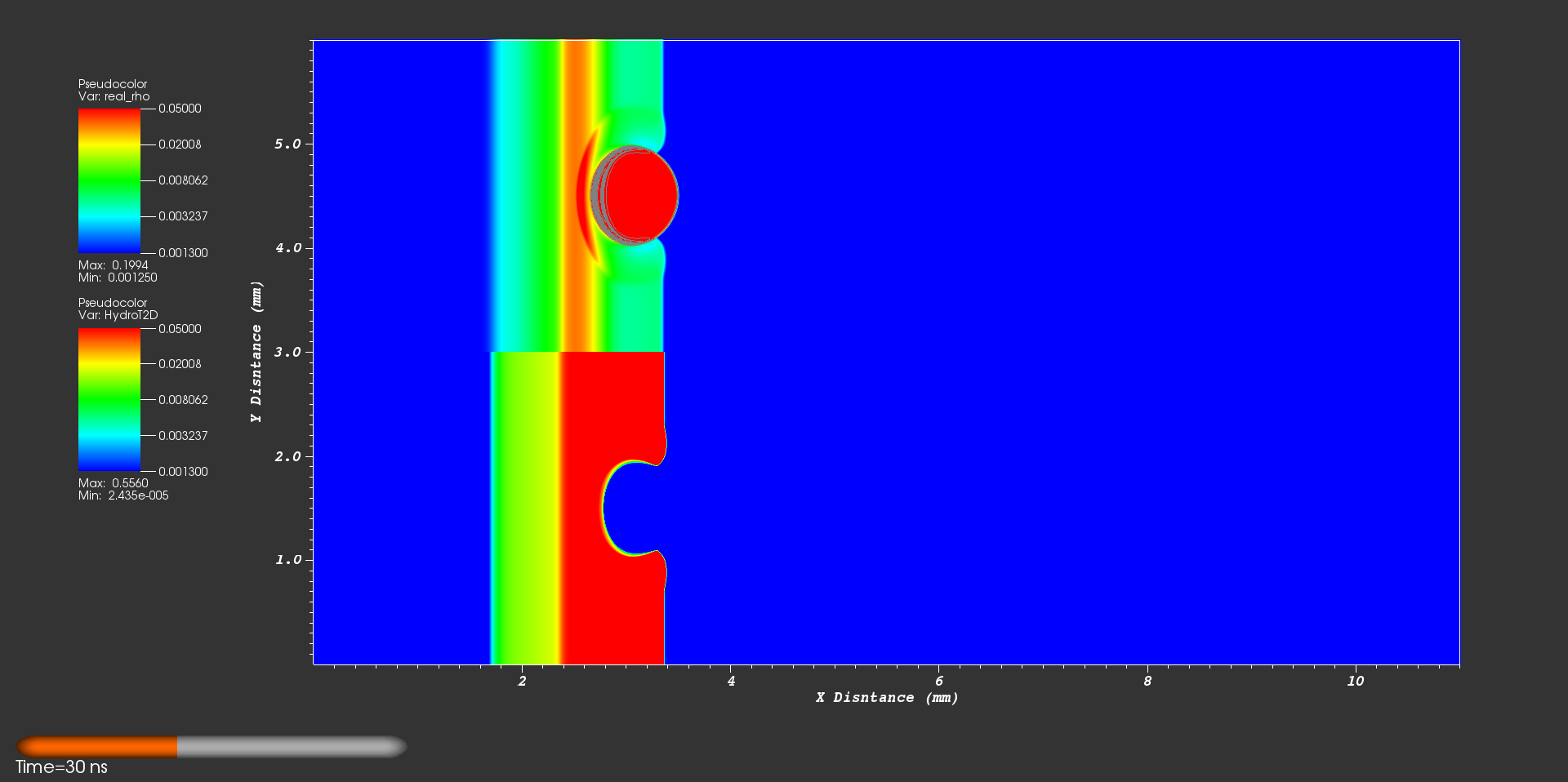Click the y-axis tick label '4.0'
1568x782 pixels.
coord(287,248)
